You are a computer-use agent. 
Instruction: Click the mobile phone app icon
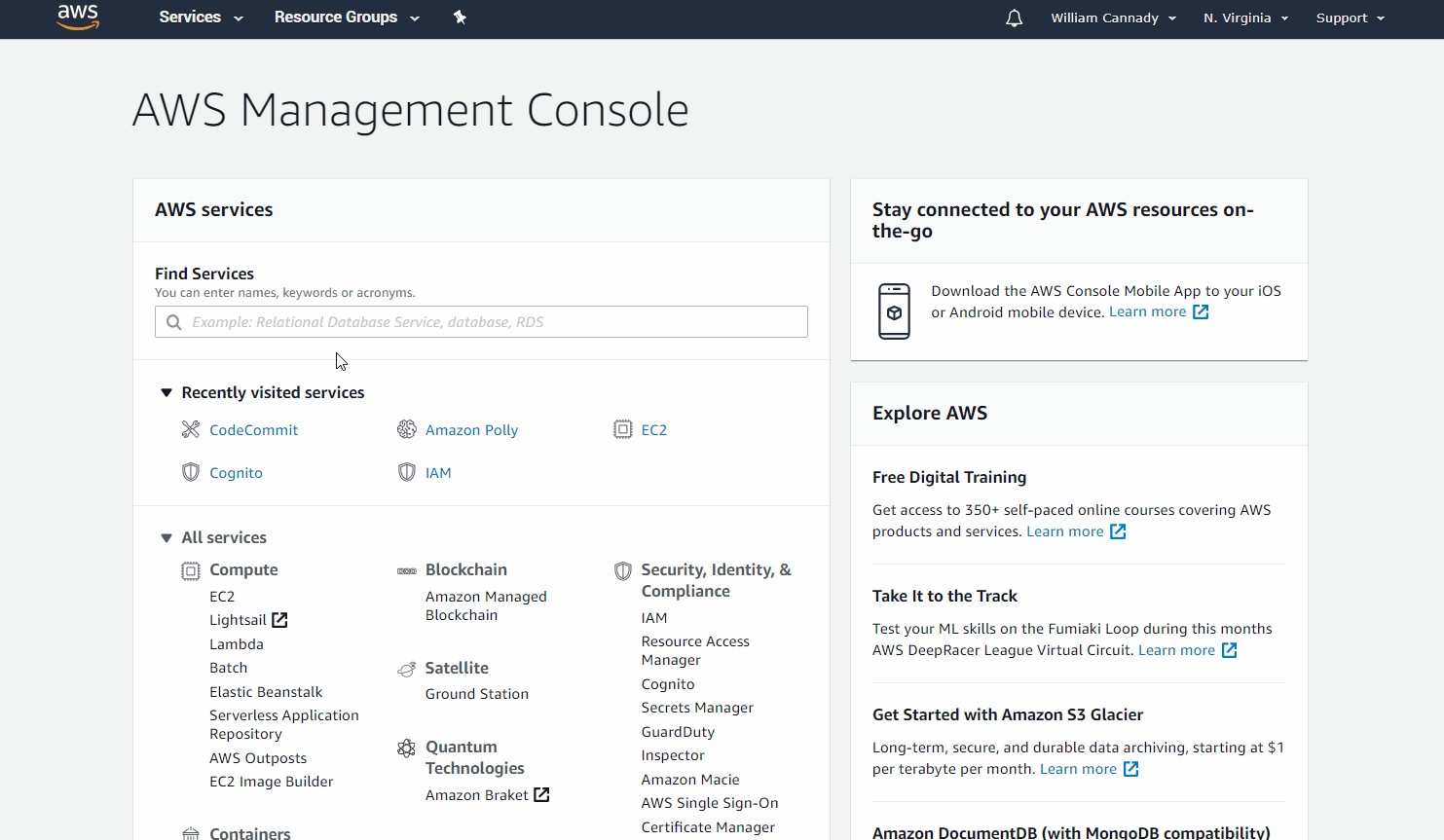894,311
